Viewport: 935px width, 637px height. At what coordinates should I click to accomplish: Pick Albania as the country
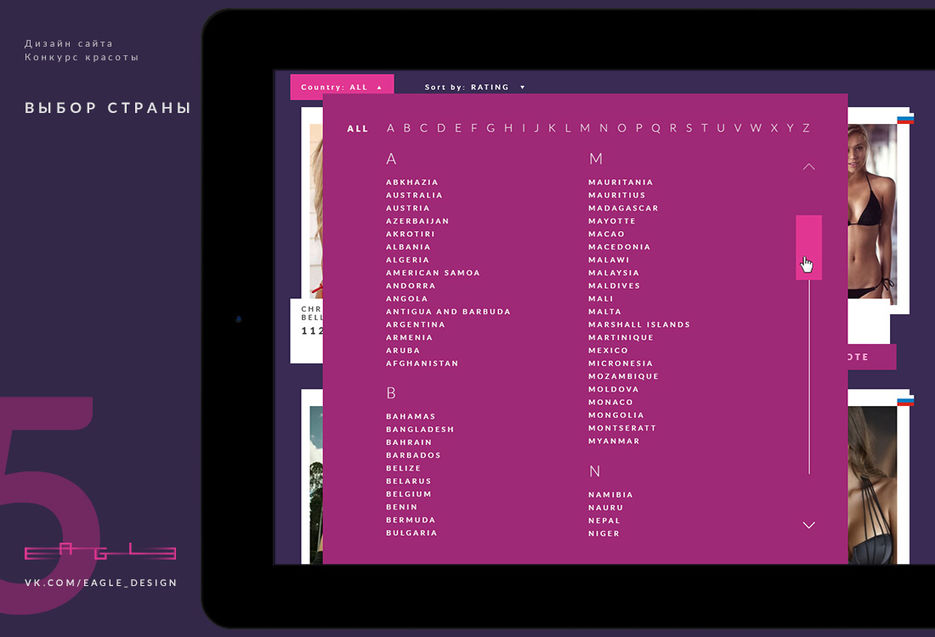[x=408, y=247]
